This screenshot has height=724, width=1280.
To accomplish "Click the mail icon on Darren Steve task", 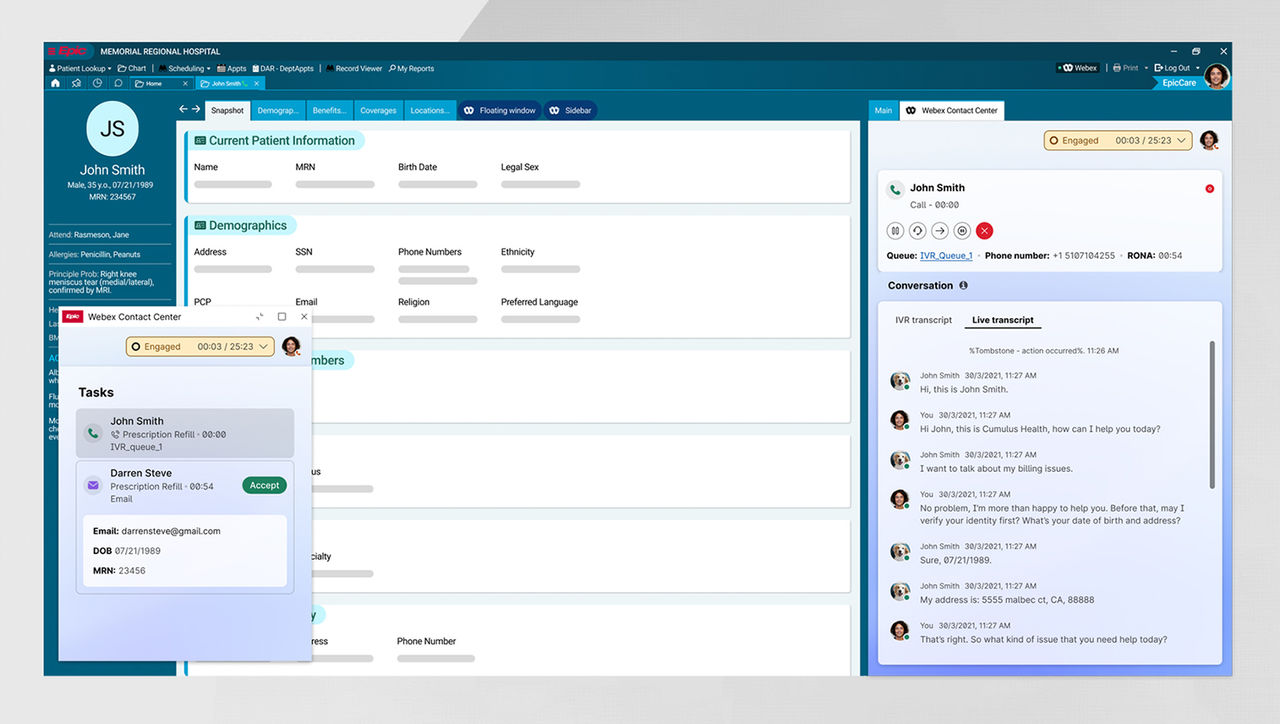I will (93, 485).
